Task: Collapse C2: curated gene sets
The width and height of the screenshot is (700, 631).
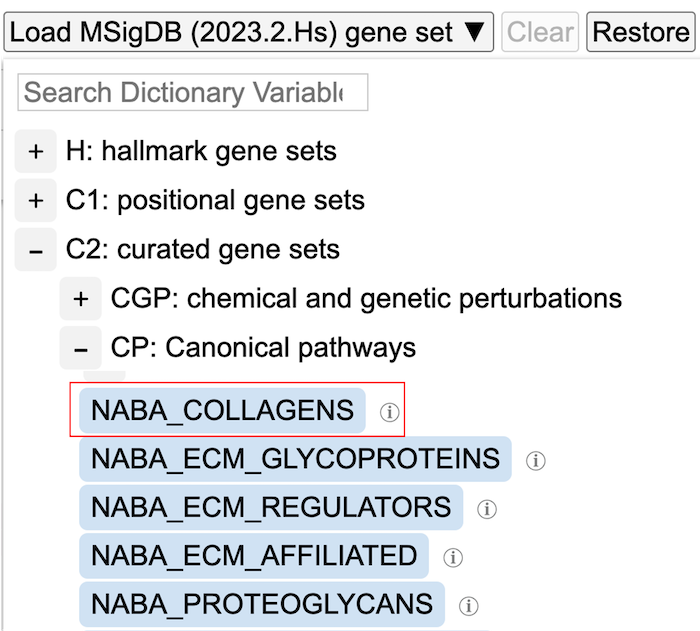Action: (36, 250)
